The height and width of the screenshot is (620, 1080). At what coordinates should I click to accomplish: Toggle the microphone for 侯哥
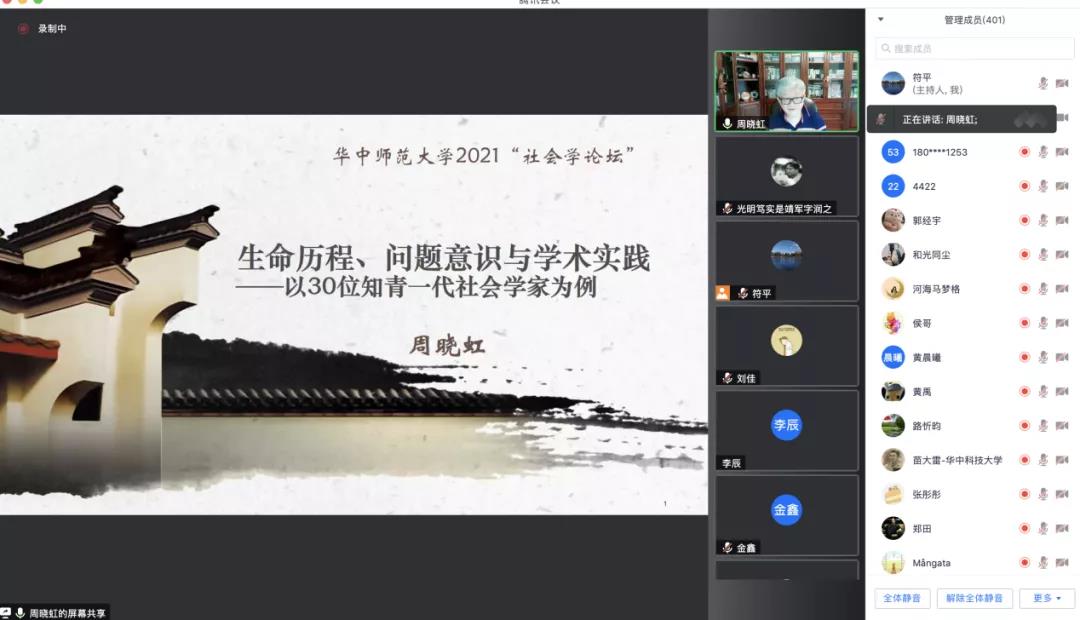(1043, 323)
